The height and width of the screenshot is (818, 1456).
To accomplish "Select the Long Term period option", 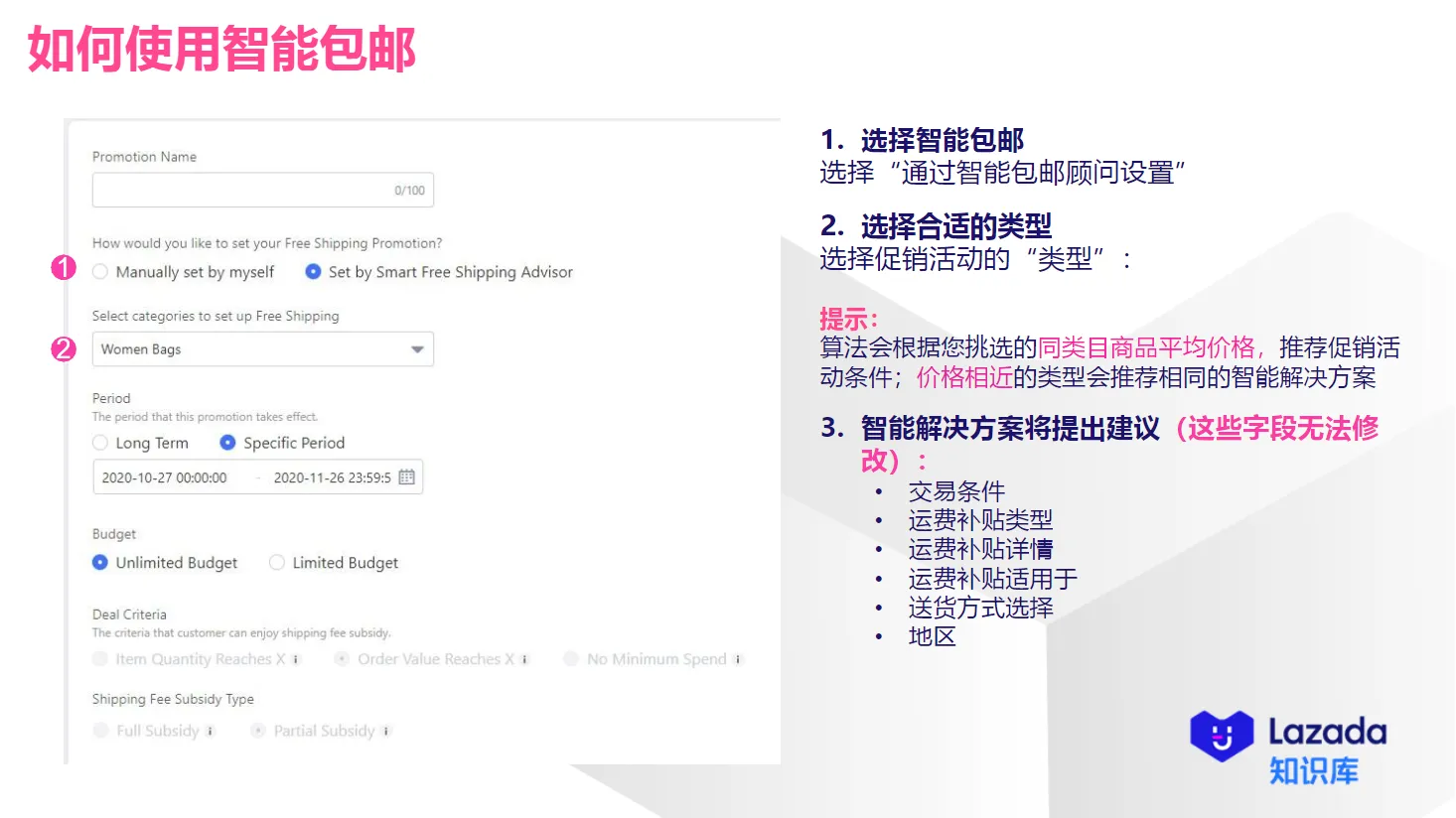I will 99,443.
